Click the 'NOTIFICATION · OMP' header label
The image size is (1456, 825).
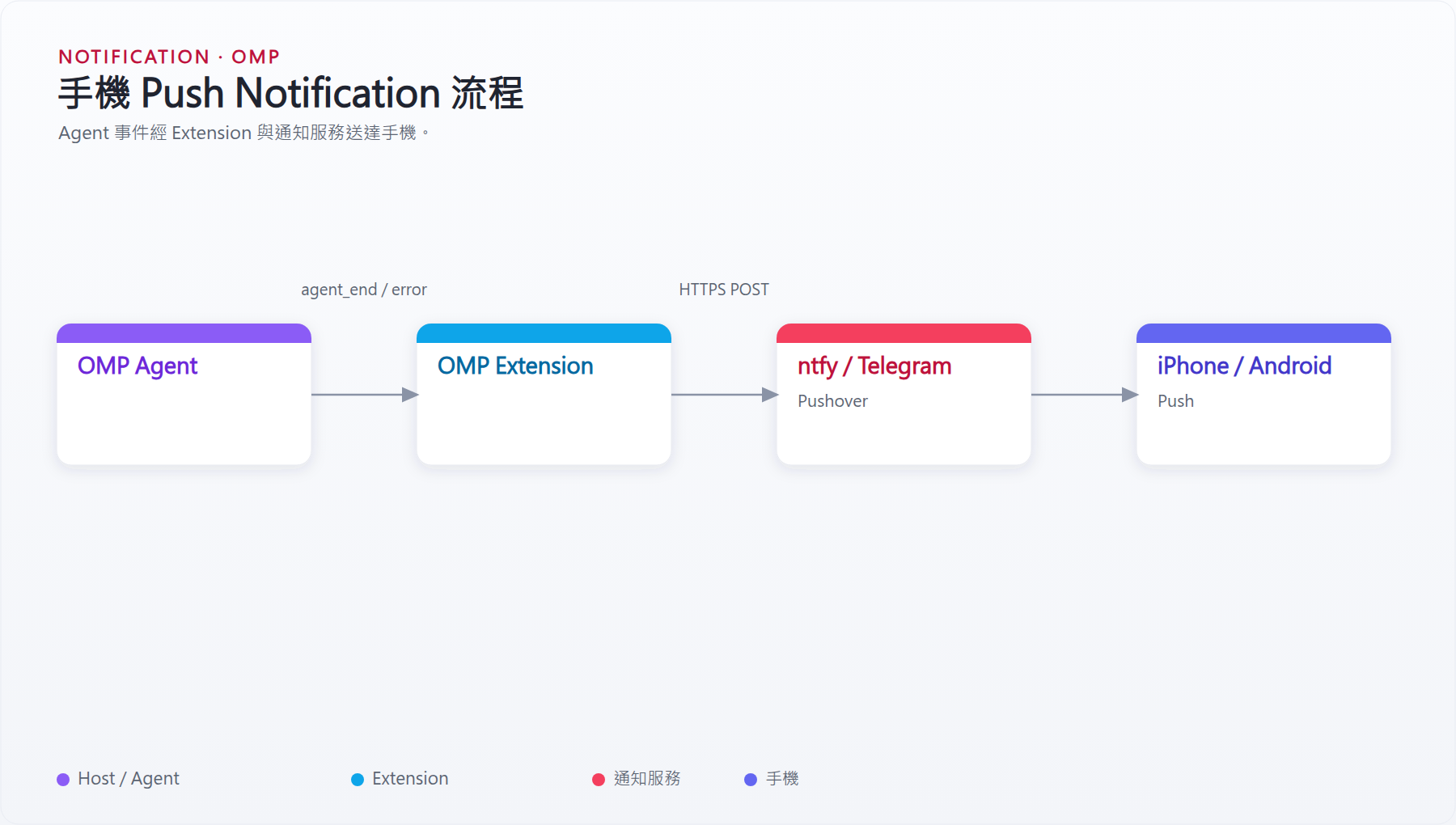click(x=169, y=57)
